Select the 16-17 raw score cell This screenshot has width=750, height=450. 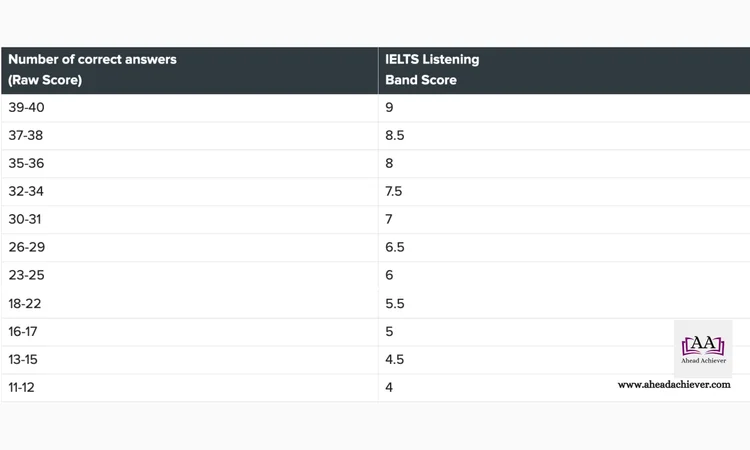tap(189, 332)
